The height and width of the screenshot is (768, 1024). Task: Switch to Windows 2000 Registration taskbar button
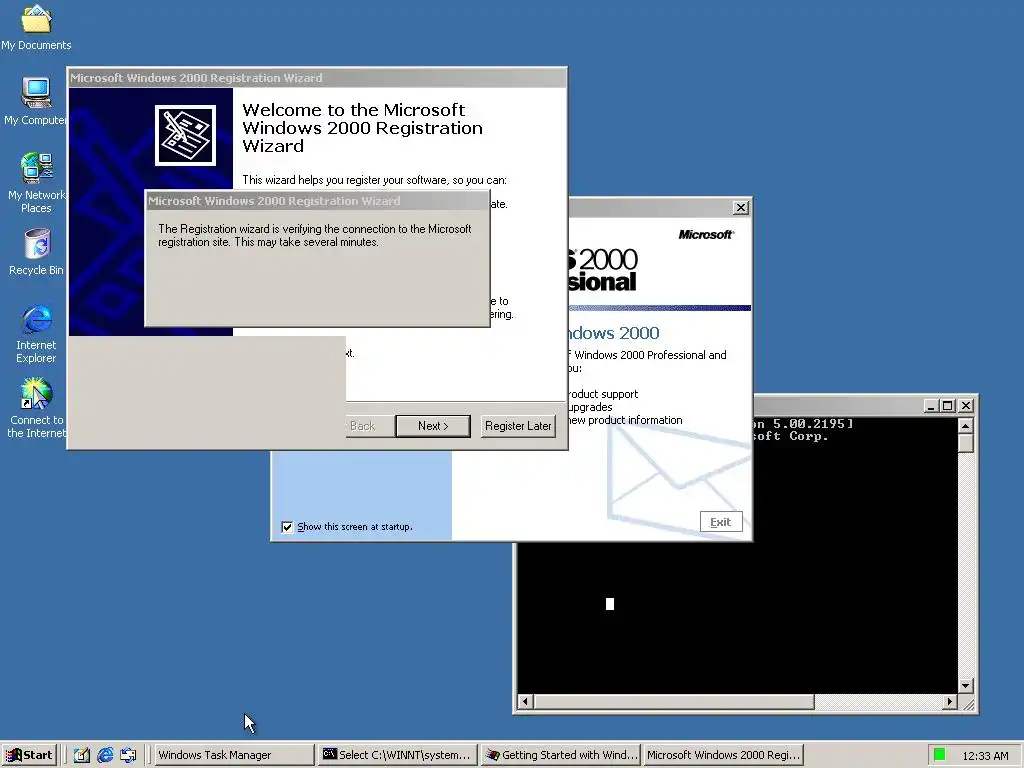click(723, 755)
